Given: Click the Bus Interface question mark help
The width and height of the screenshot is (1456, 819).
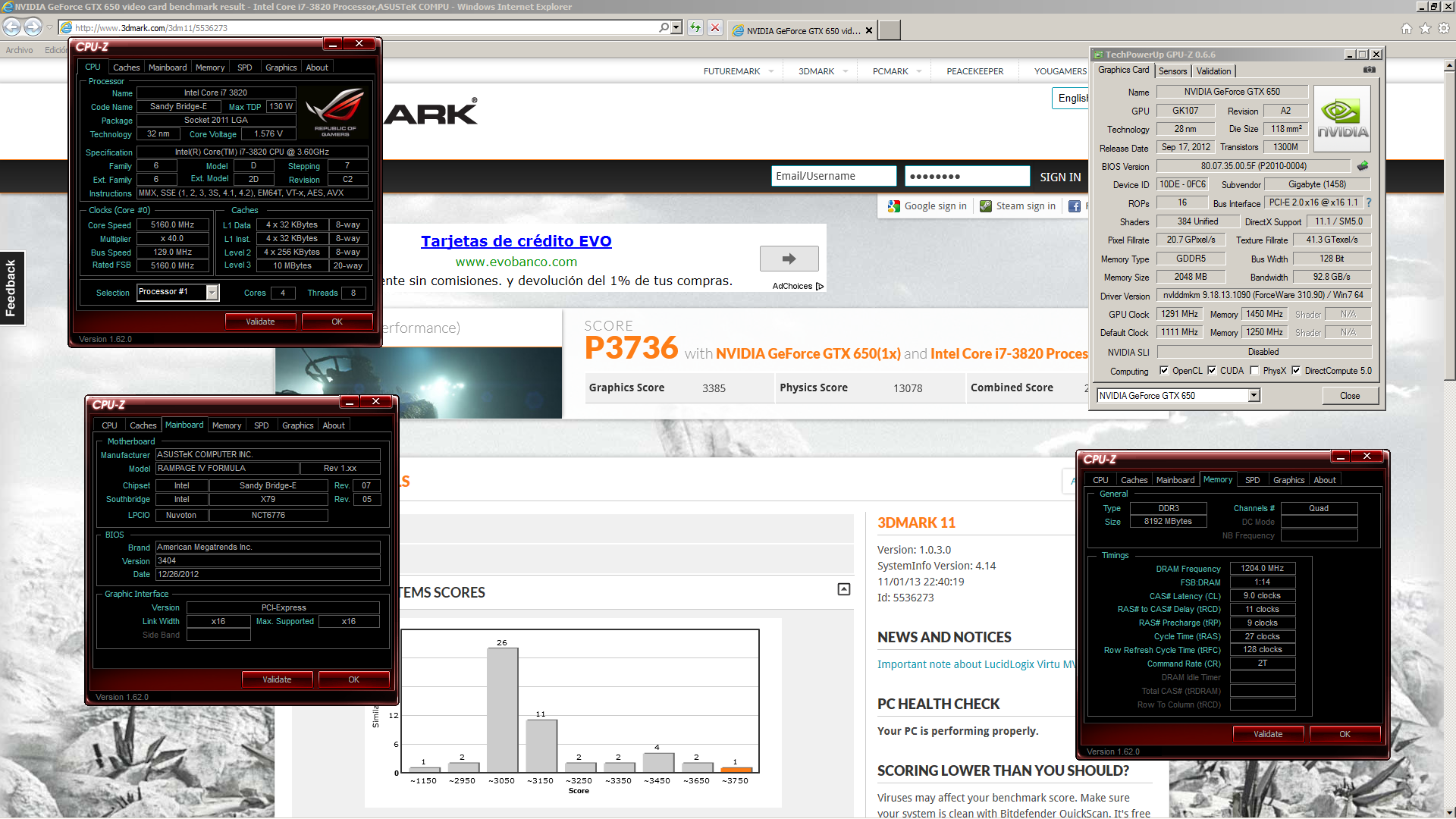Looking at the screenshot, I should point(1369,202).
